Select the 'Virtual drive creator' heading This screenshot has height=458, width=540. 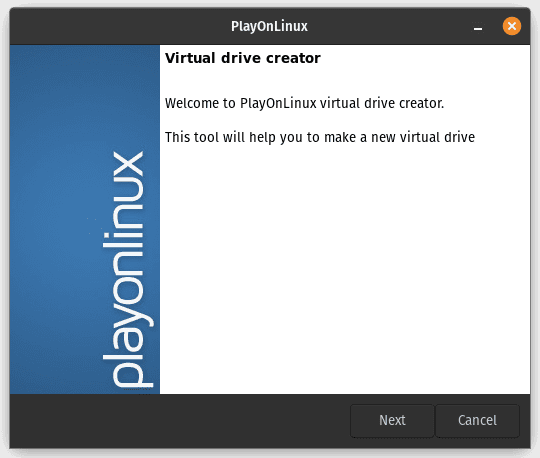243,58
